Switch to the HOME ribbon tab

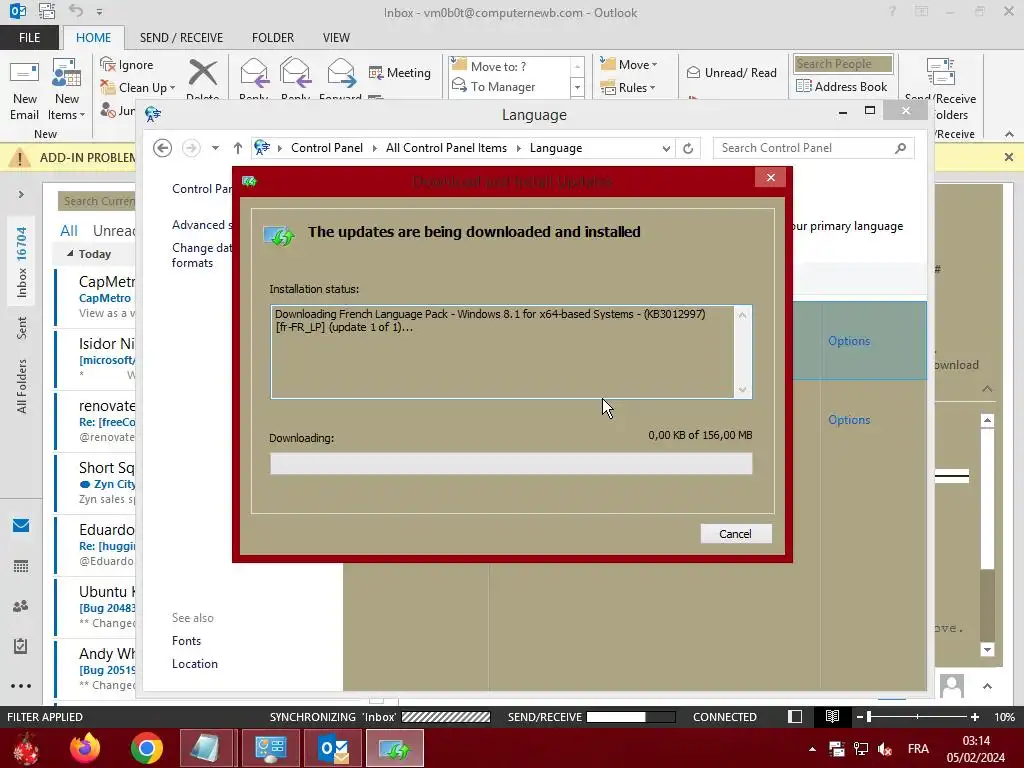click(x=93, y=37)
